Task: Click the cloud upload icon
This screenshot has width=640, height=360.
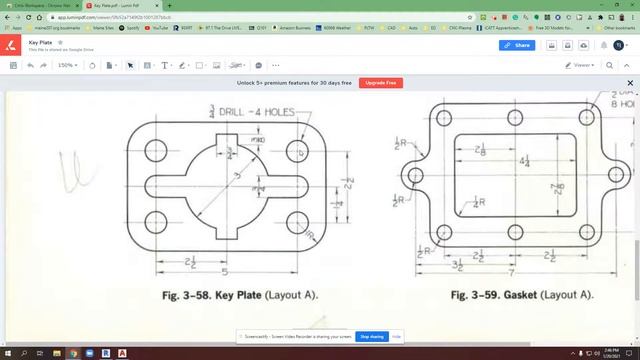Action: pyautogui.click(x=584, y=45)
